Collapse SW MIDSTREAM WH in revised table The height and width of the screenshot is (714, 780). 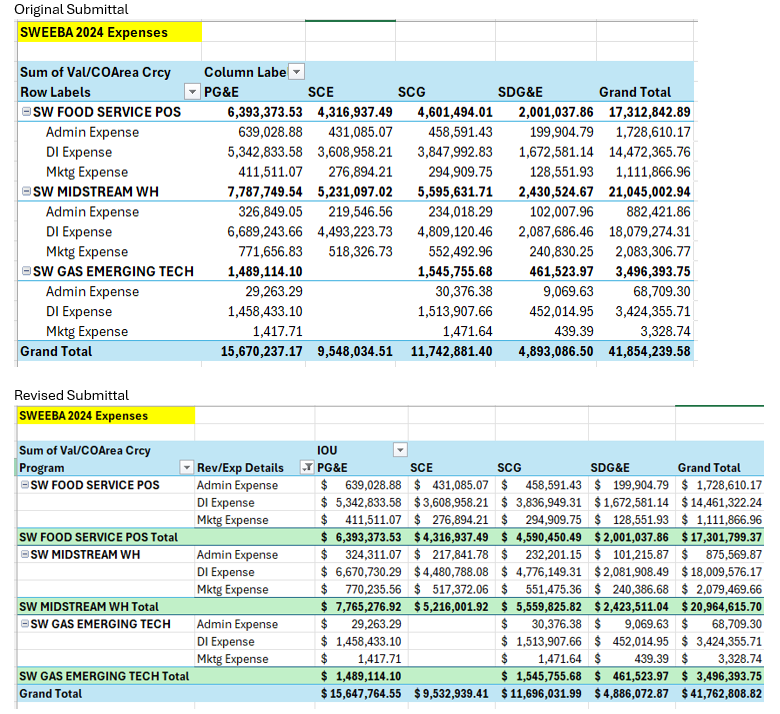(24, 554)
